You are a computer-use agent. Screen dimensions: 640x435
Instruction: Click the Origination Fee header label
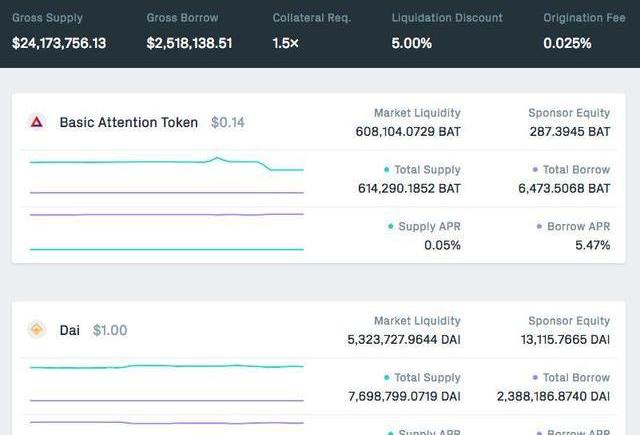[584, 18]
